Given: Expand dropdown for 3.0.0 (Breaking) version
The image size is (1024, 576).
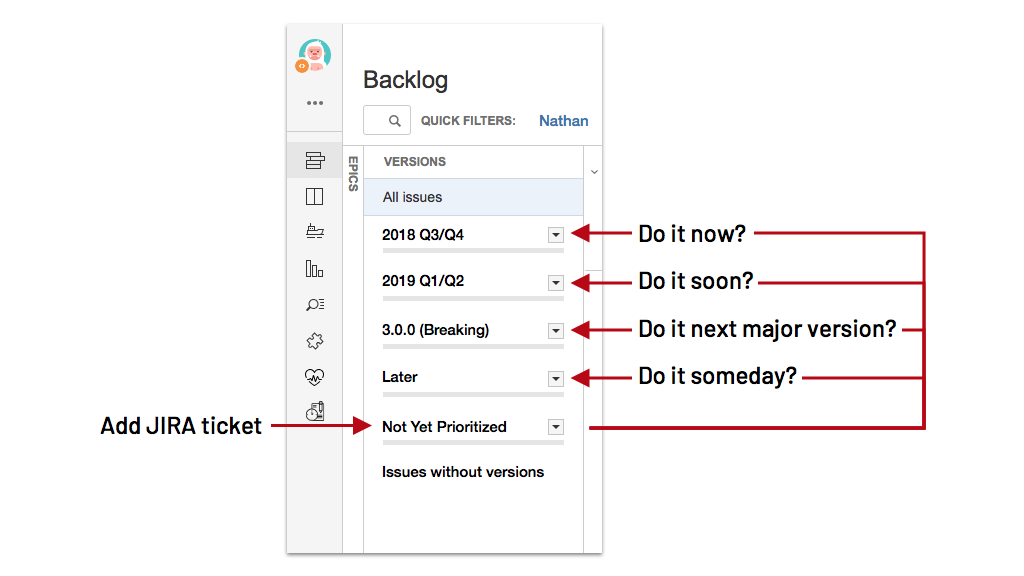Looking at the screenshot, I should tap(556, 331).
